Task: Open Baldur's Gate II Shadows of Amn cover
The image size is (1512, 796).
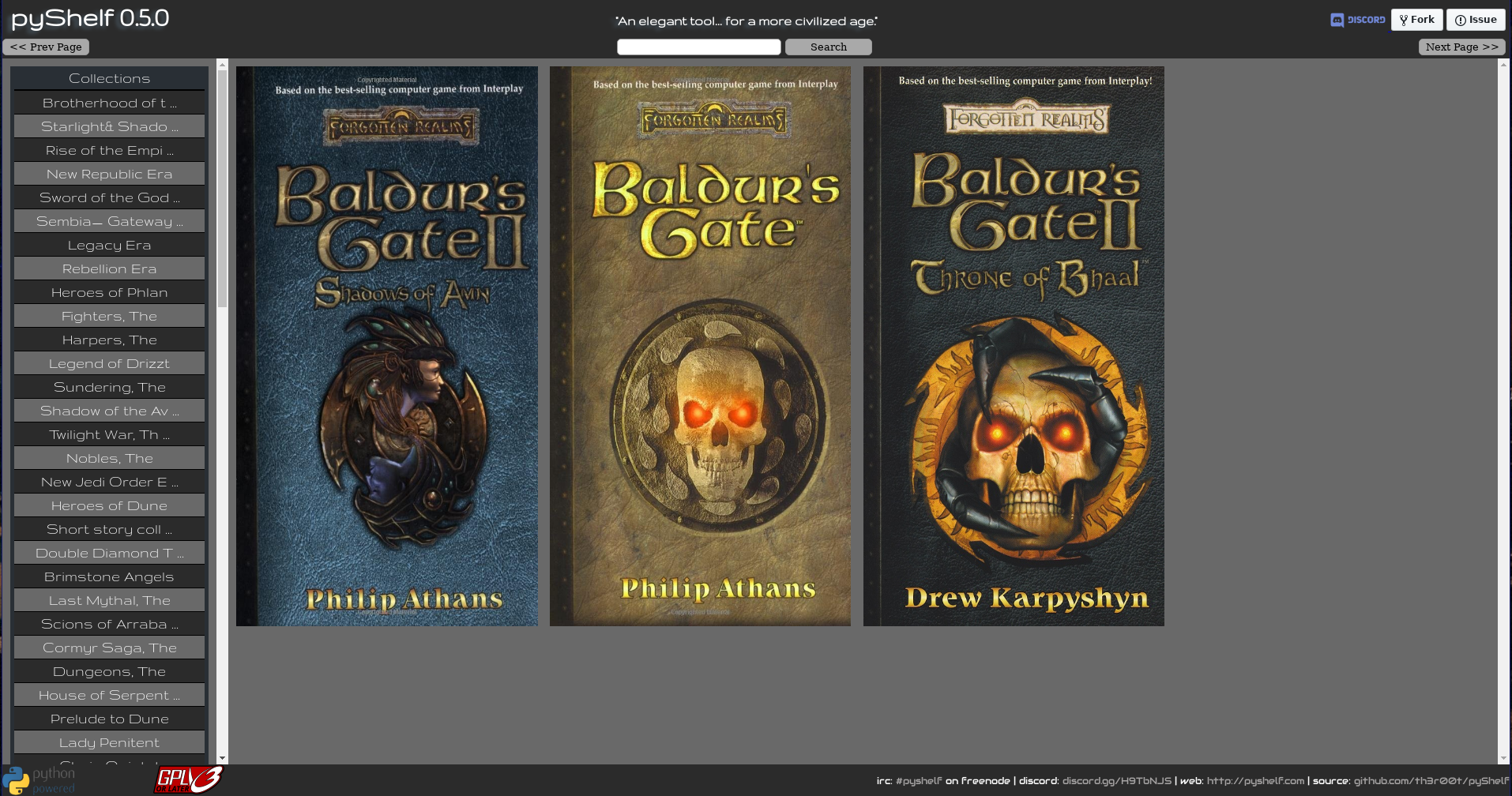Action: pyautogui.click(x=387, y=346)
